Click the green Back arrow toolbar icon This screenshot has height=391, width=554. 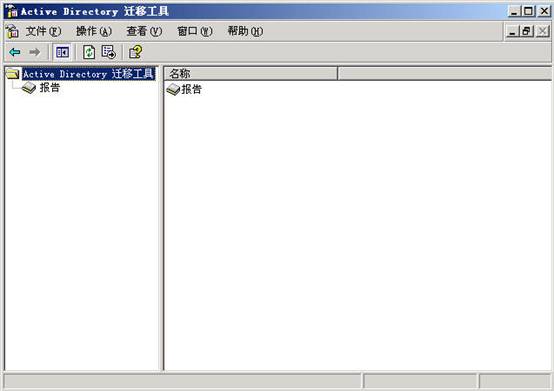15,52
